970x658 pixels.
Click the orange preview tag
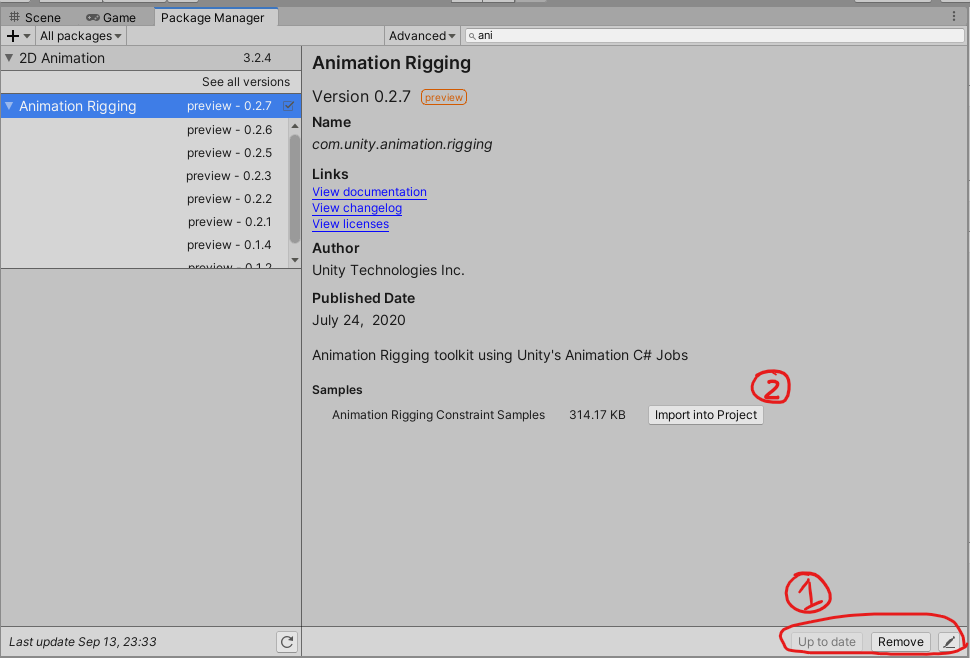click(444, 97)
